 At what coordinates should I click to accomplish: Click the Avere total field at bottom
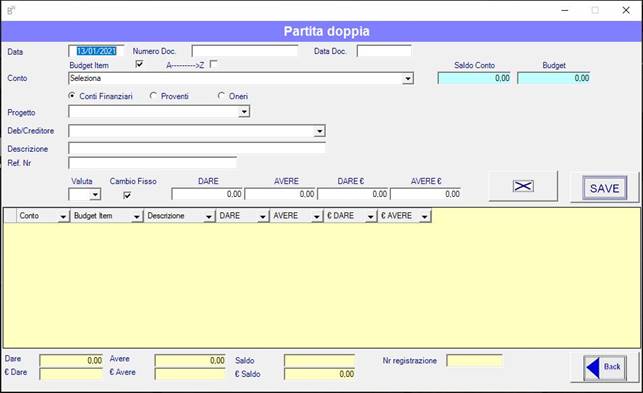click(x=190, y=361)
